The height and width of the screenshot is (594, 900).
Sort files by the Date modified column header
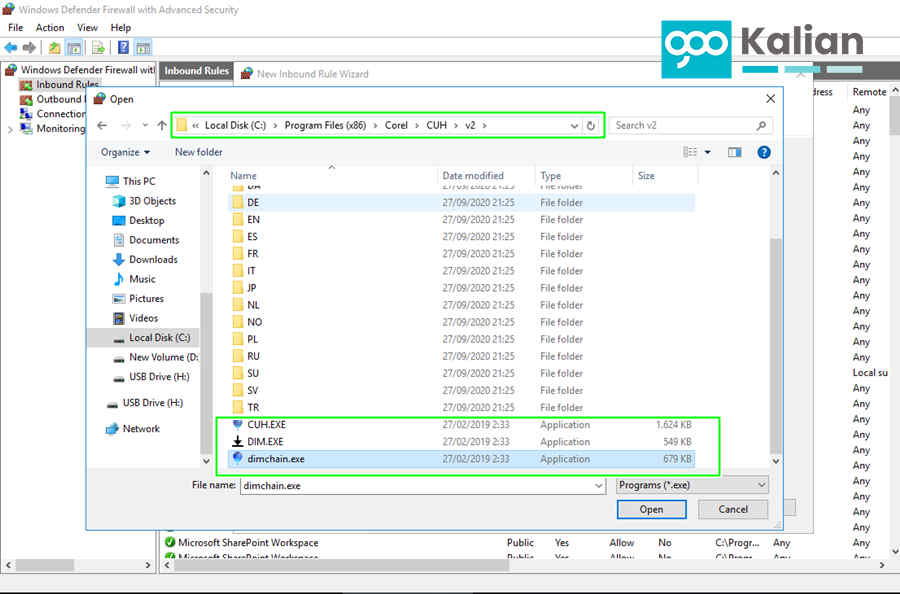point(473,176)
